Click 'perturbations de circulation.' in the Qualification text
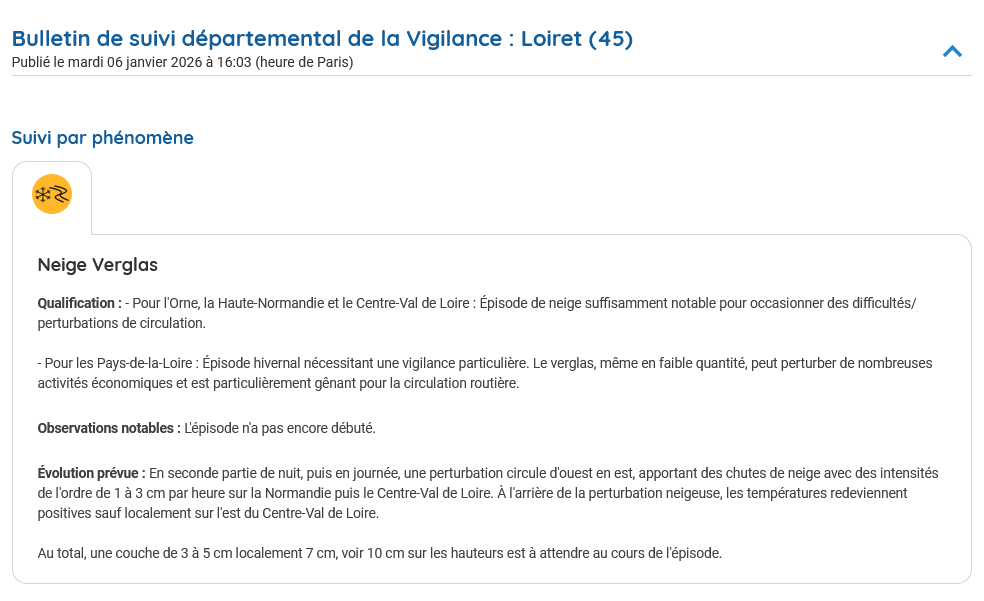Viewport: 984px width, 601px height. pyautogui.click(x=121, y=323)
